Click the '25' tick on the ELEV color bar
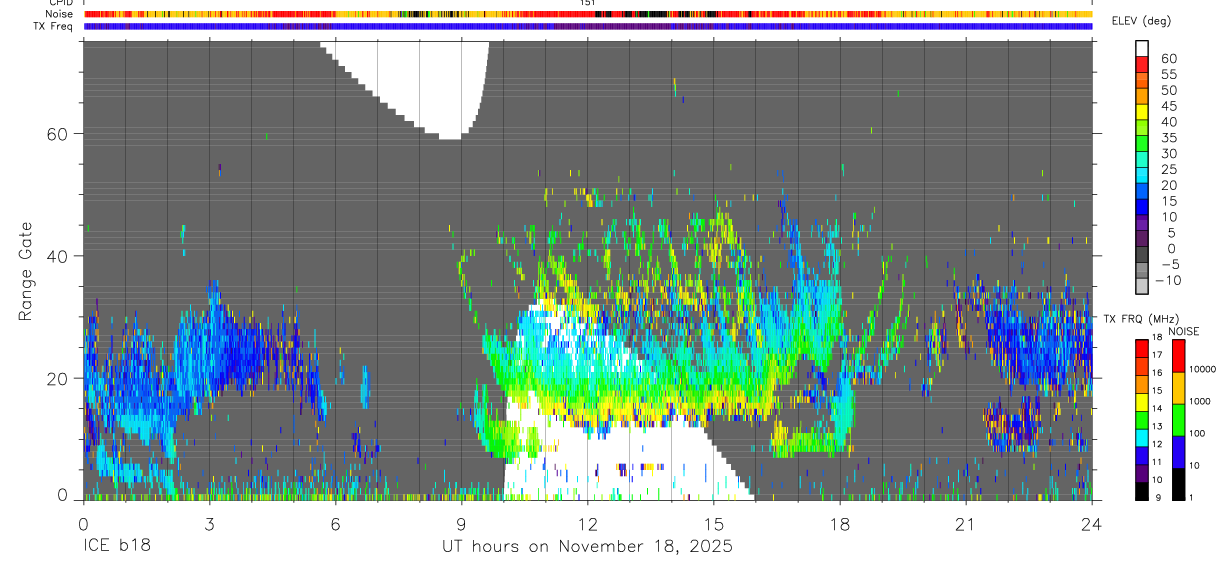 [1168, 170]
